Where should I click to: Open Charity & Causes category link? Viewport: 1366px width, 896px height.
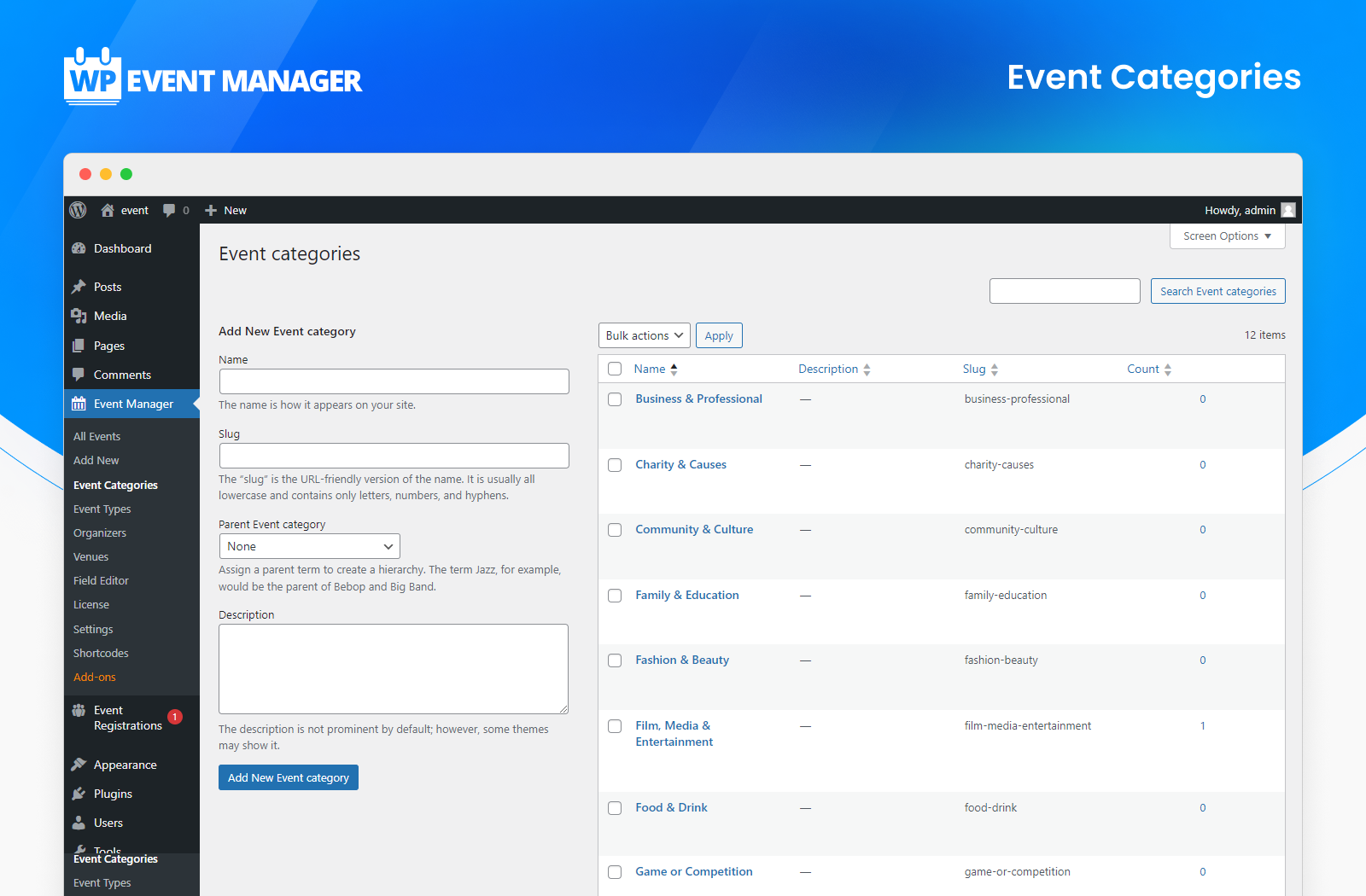680,464
